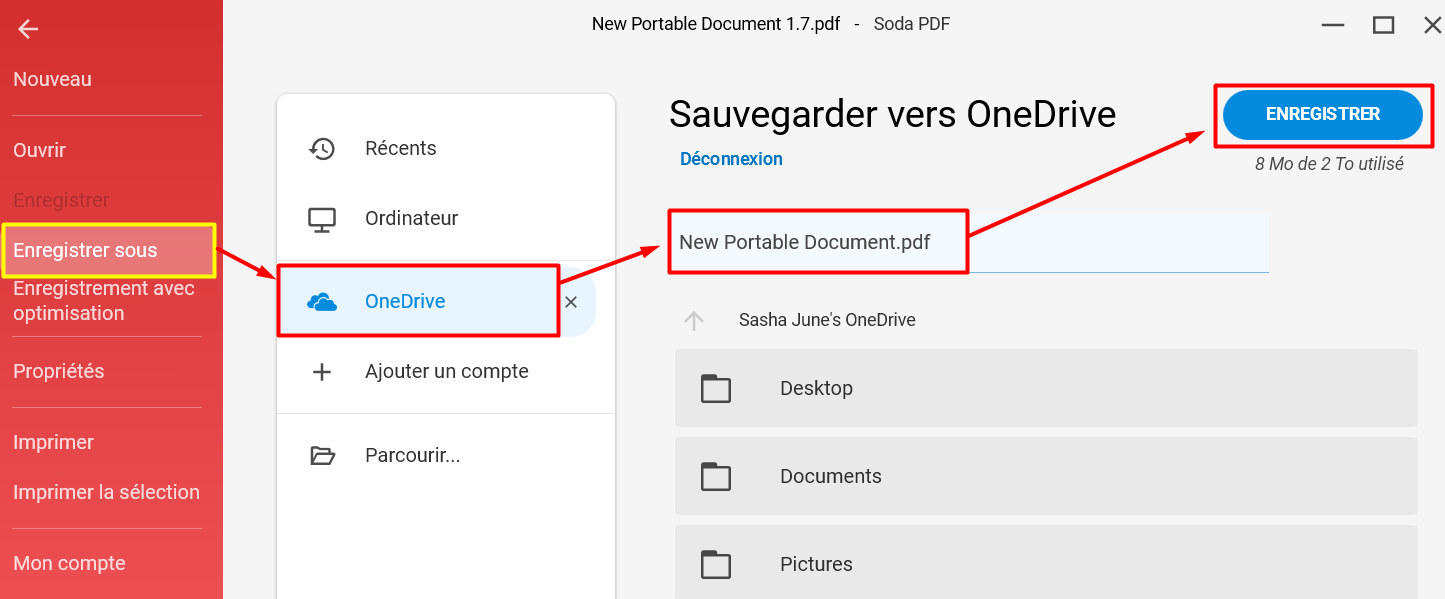Select Enregistrement avec optimisation
This screenshot has width=1445, height=599.
(104, 301)
